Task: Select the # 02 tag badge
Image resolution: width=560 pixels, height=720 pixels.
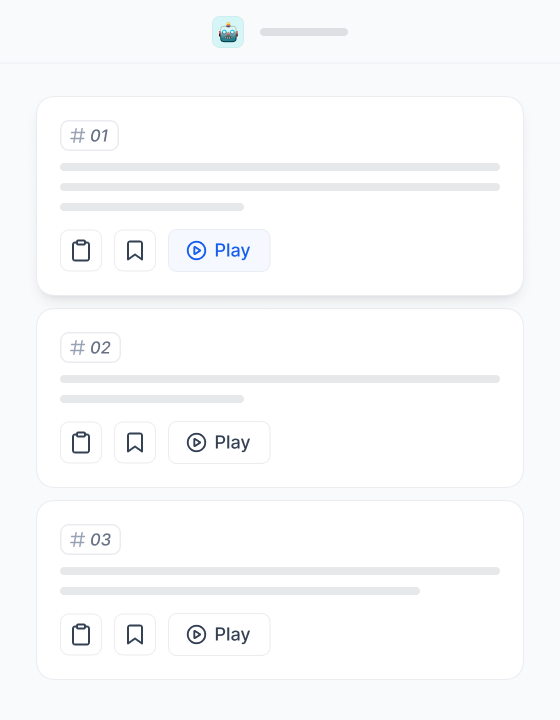Action: [90, 348]
